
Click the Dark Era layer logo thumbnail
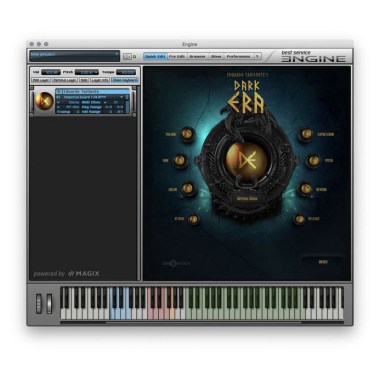[x=45, y=101]
